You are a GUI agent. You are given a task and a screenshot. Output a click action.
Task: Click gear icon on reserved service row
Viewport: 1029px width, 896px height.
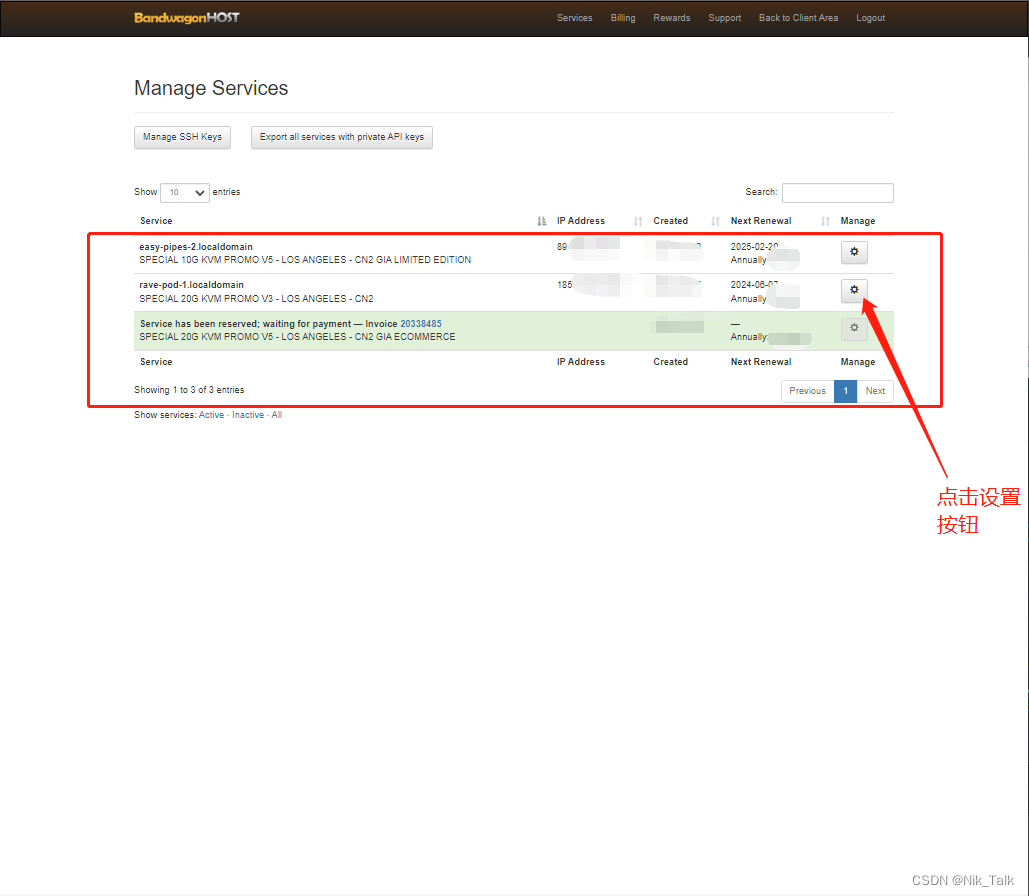click(x=853, y=328)
